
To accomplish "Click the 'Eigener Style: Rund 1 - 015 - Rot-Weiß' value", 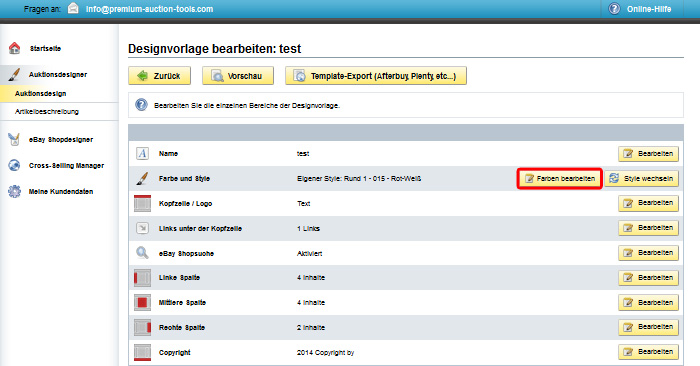I will point(359,179).
